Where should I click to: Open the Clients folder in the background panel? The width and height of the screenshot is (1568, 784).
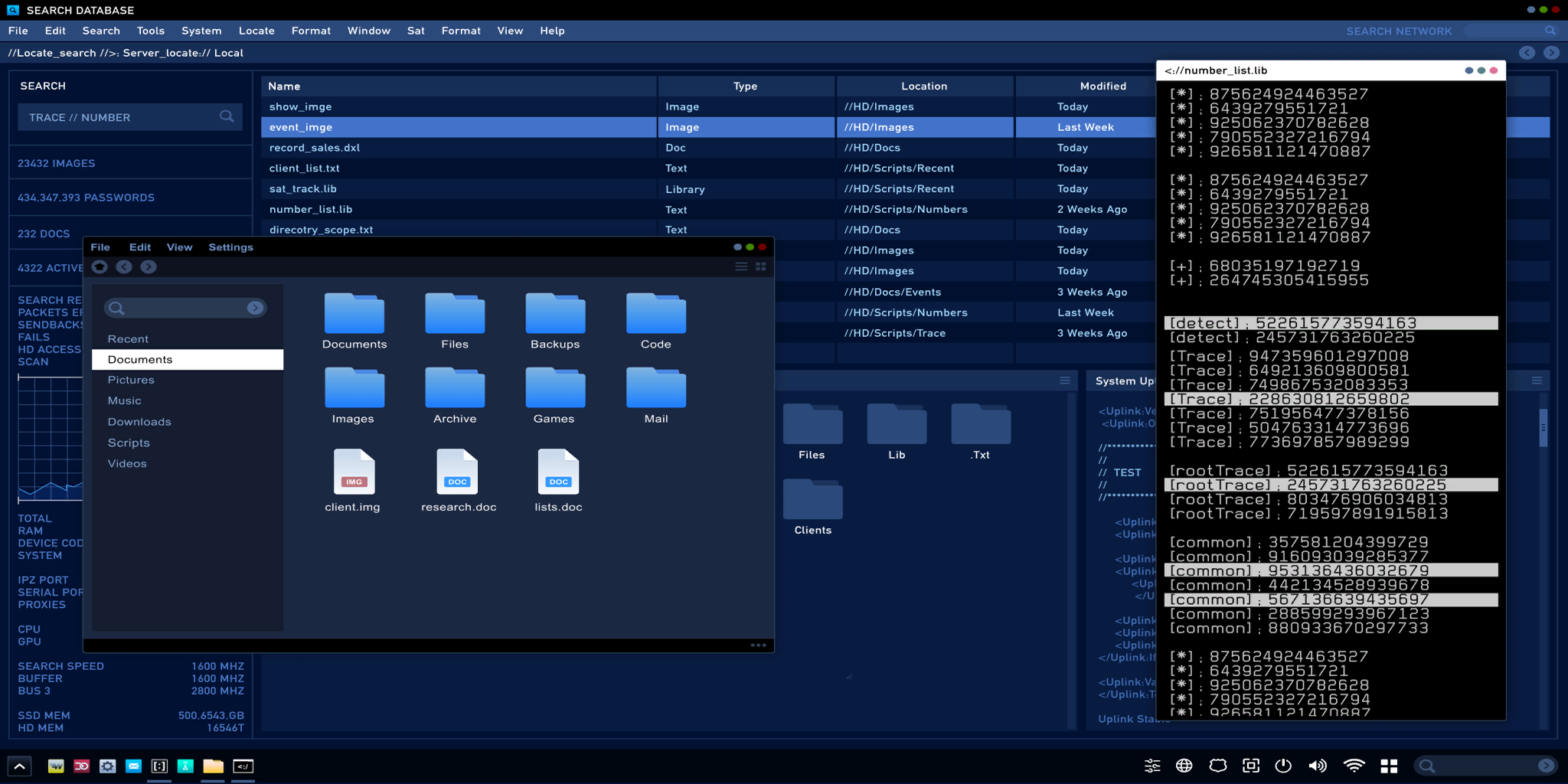812,507
